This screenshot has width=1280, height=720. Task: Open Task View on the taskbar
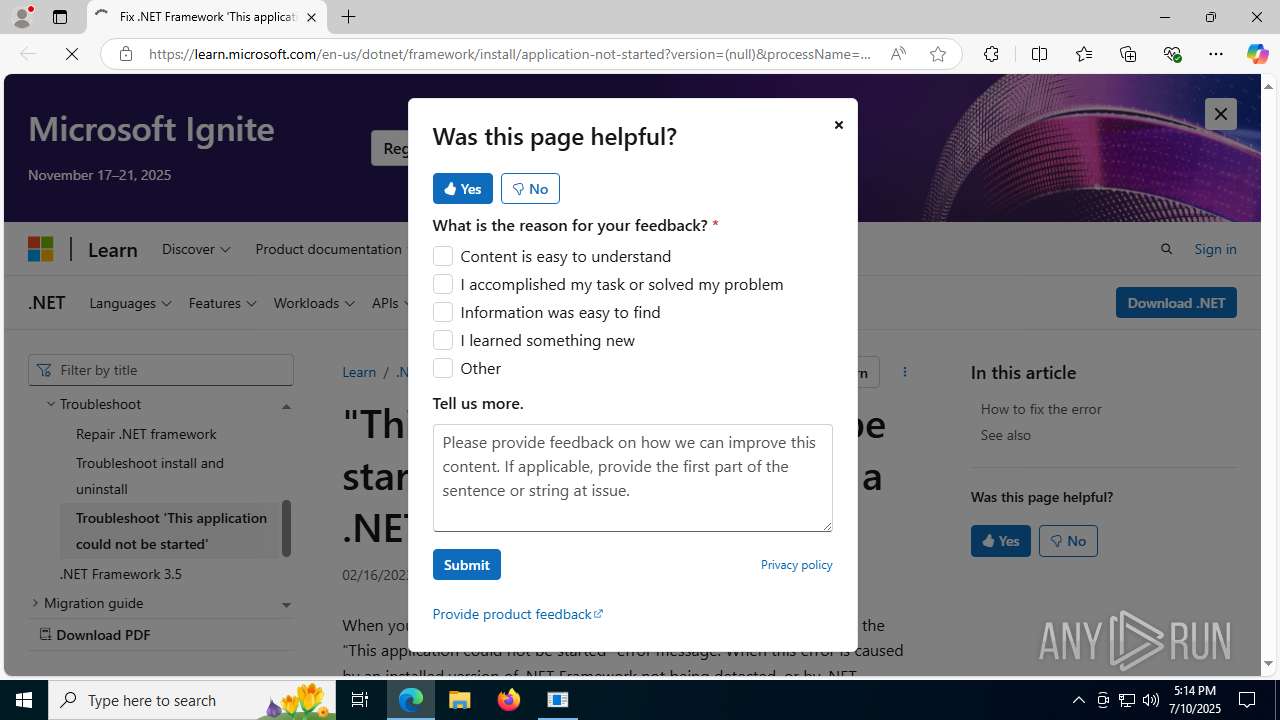(361, 700)
